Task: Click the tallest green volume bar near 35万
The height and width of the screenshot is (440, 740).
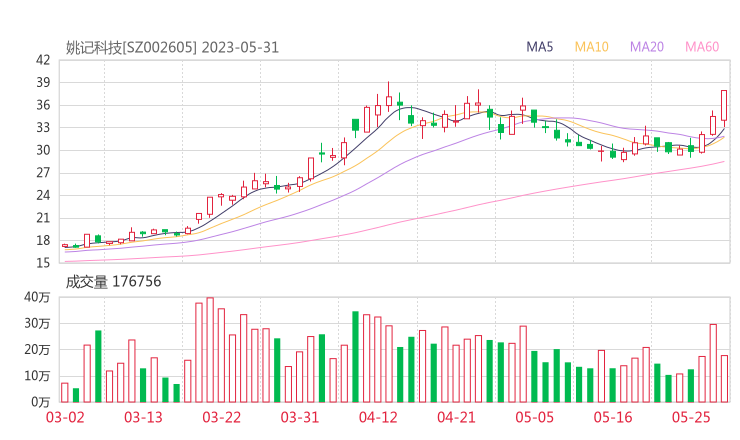Action: pyautogui.click(x=355, y=357)
